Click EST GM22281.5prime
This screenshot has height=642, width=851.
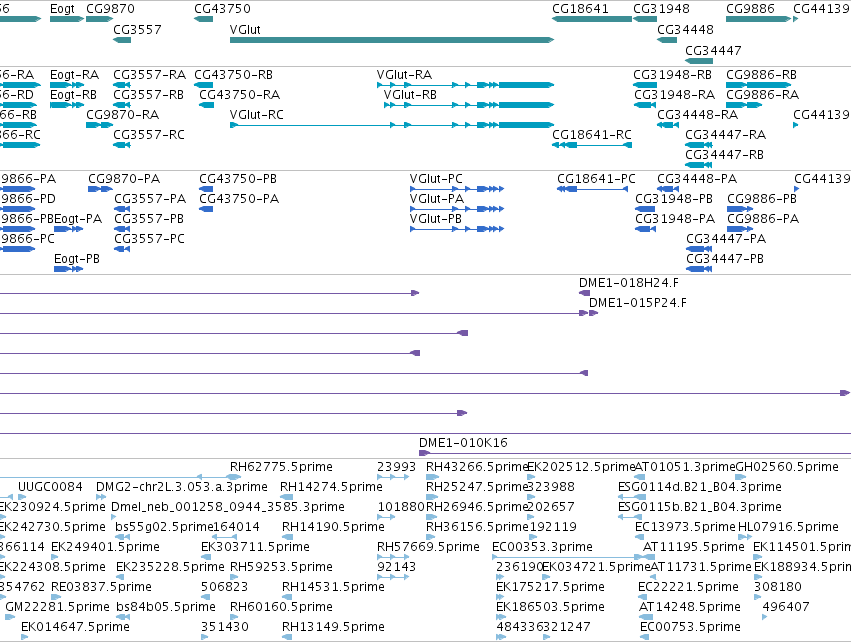click(9, 617)
